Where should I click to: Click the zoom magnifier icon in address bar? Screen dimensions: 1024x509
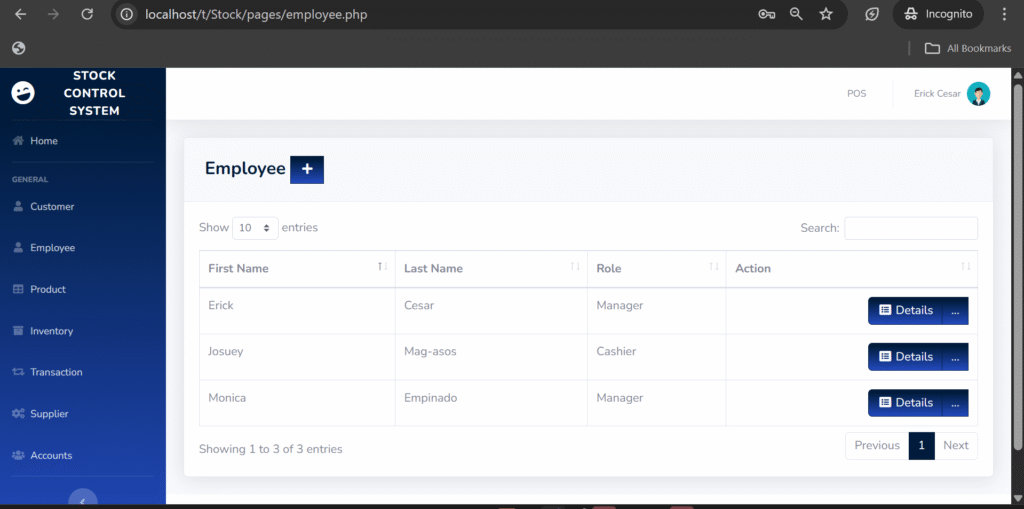796,14
